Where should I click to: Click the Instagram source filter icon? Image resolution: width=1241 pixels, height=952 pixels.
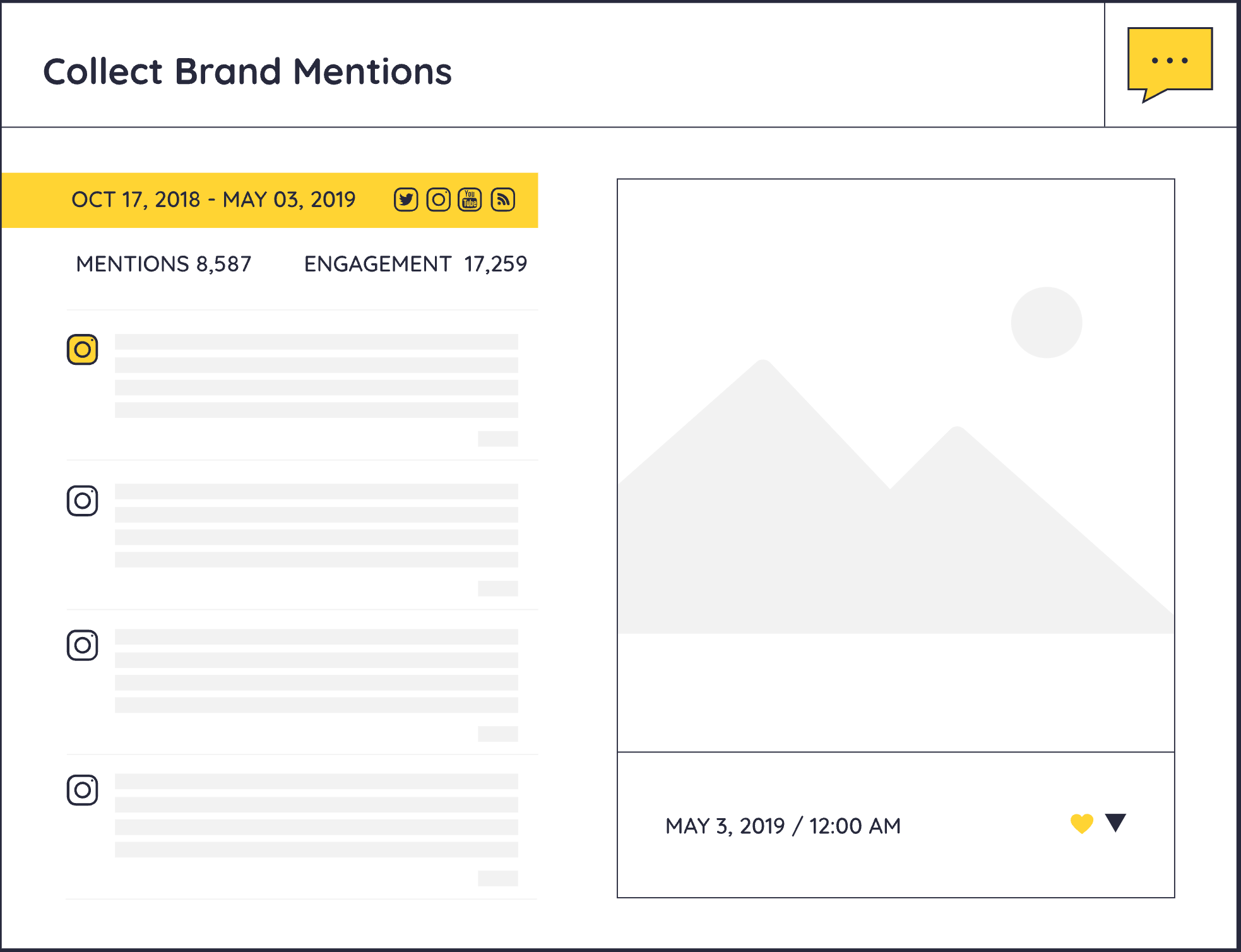point(438,199)
